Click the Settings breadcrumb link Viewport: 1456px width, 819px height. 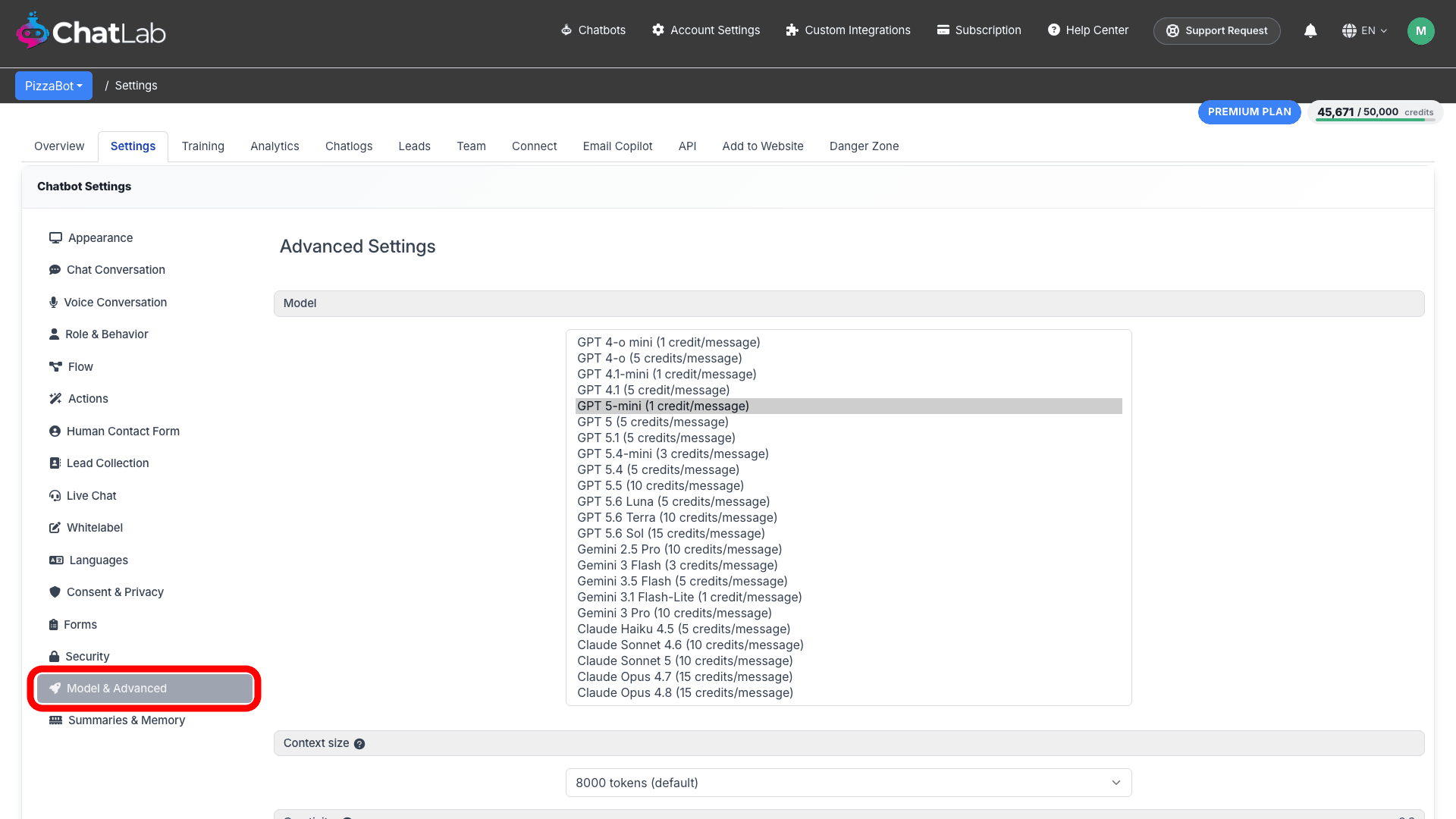136,86
